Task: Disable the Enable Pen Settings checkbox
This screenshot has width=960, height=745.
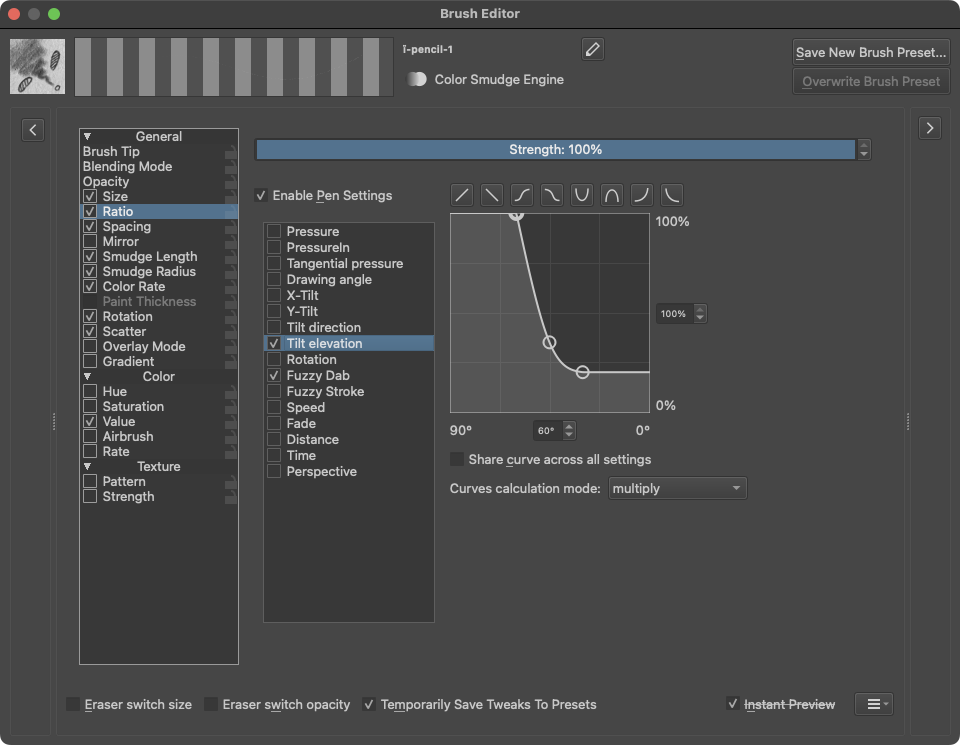Action: (262, 196)
